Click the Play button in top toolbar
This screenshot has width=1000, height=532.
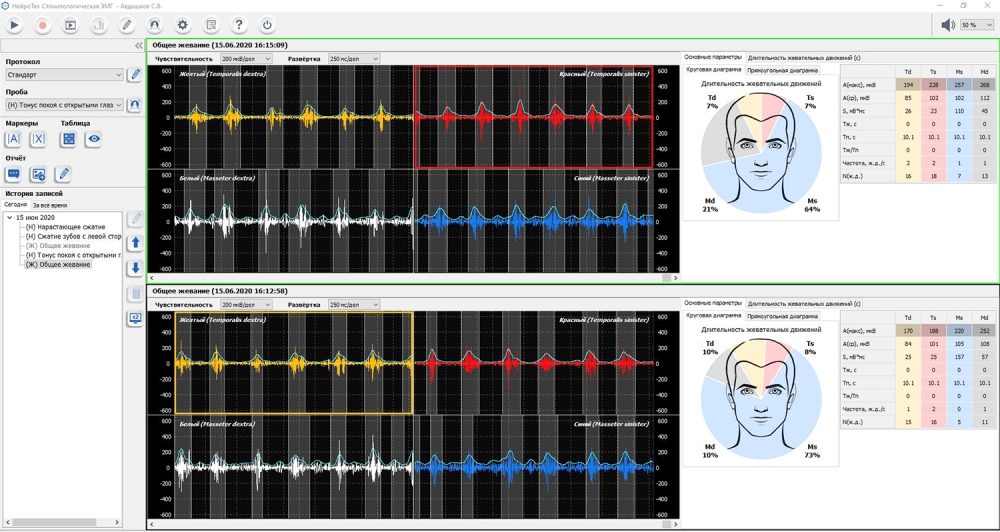tap(14, 25)
